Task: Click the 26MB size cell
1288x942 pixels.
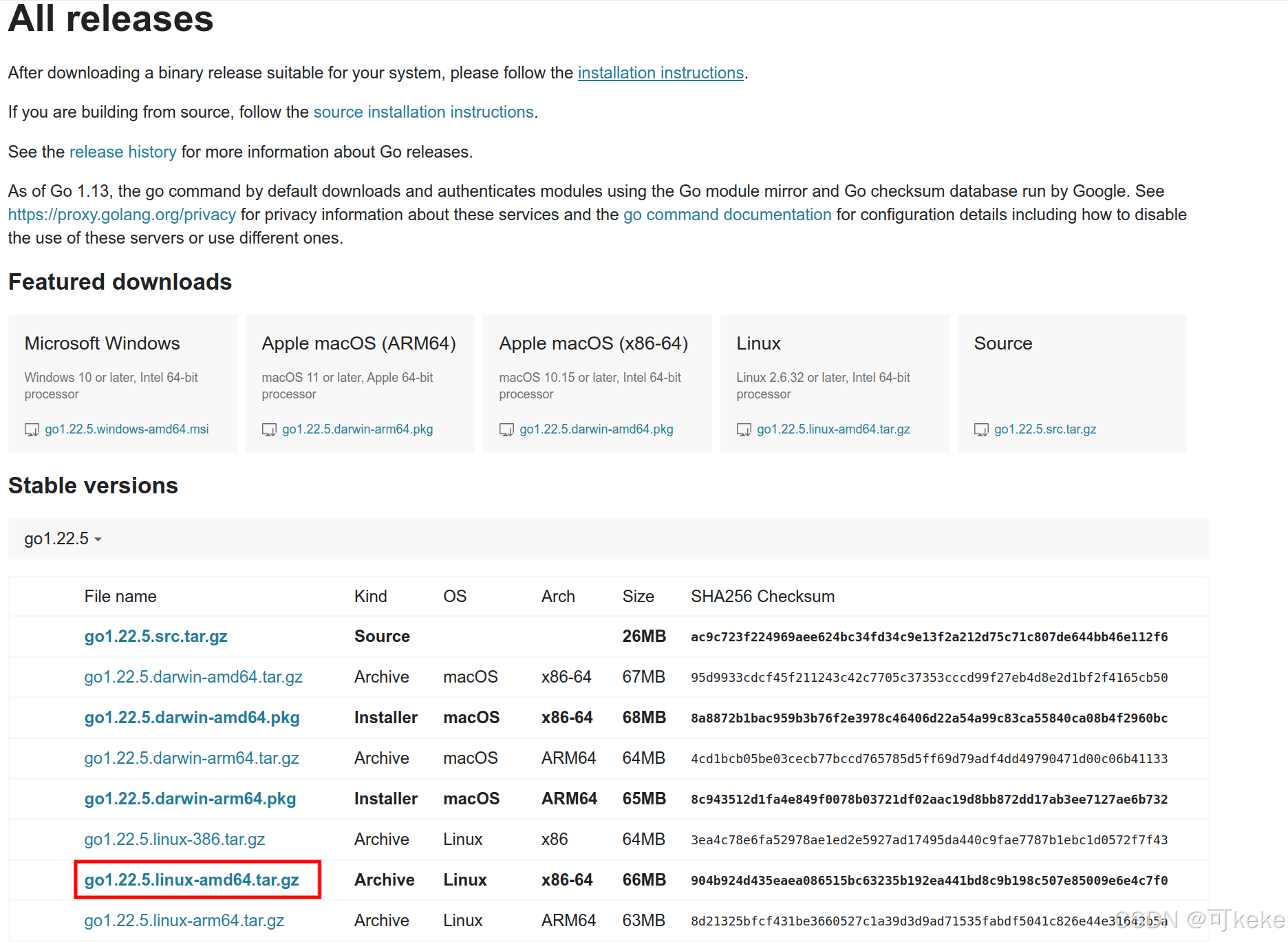Action: pos(644,636)
